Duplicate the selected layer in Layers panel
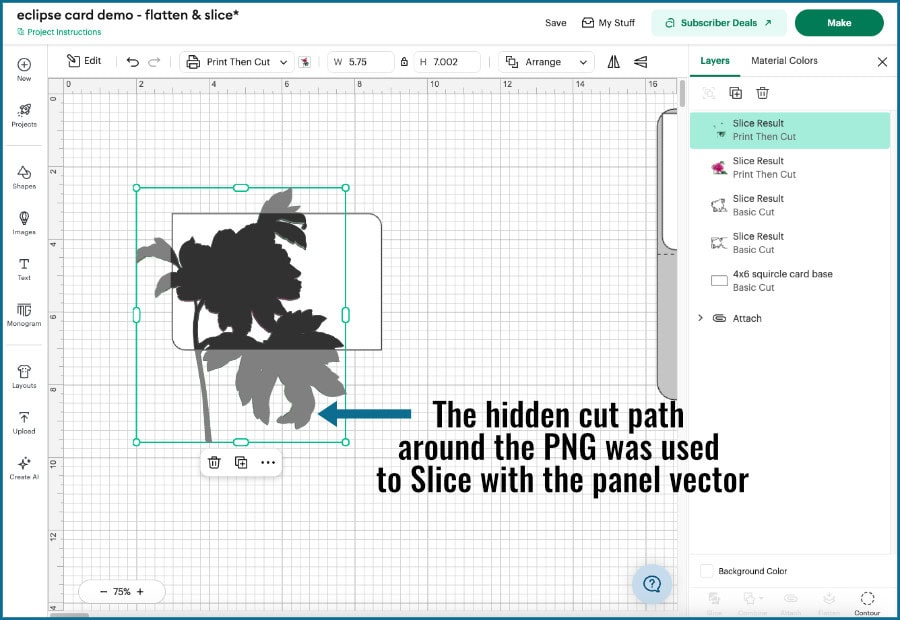 pyautogui.click(x=735, y=93)
